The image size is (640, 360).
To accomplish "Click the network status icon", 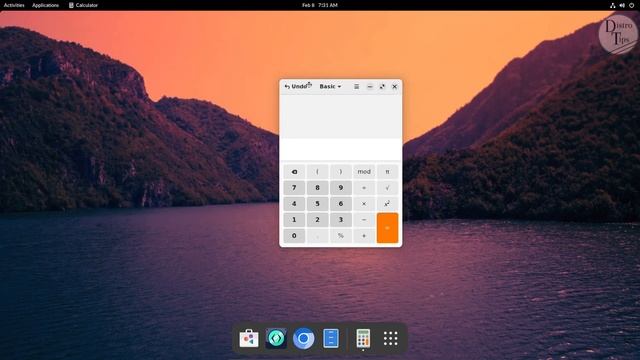I will click(612, 5).
